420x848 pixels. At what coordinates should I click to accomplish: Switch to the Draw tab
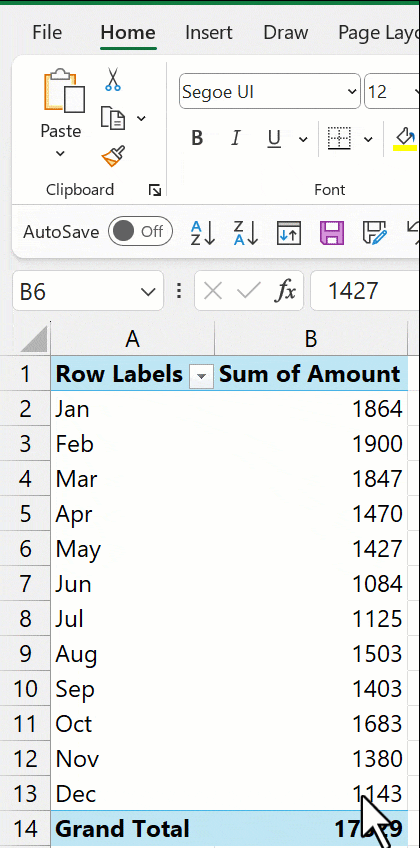point(285,32)
